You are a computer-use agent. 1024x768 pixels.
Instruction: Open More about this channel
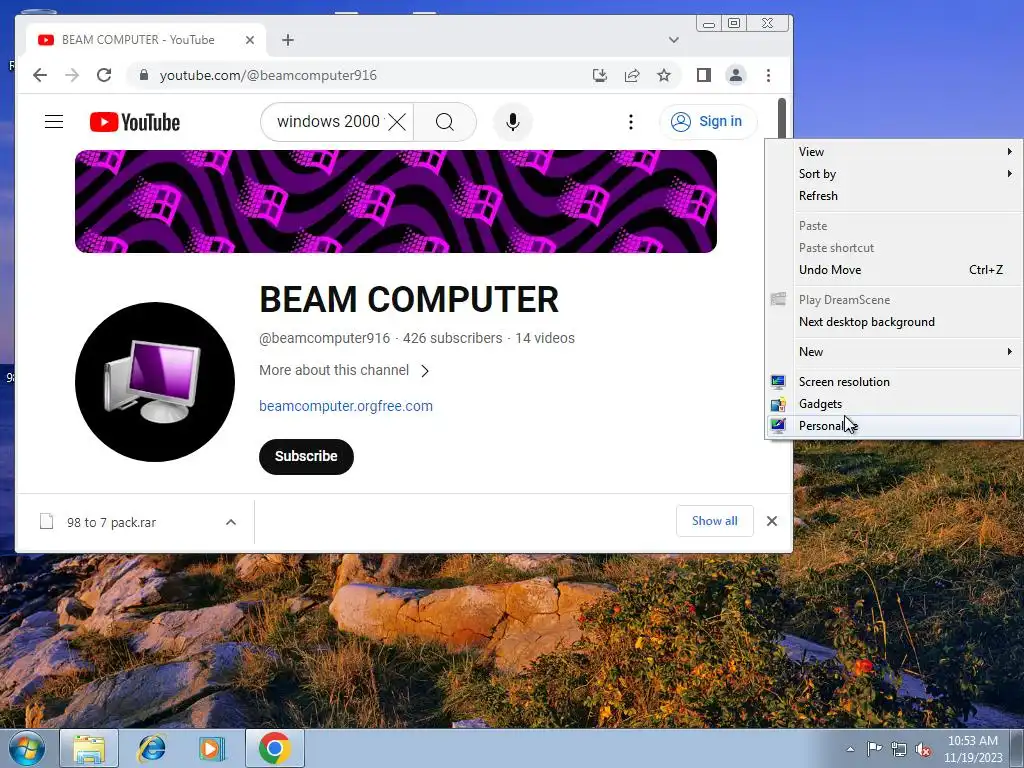click(344, 370)
